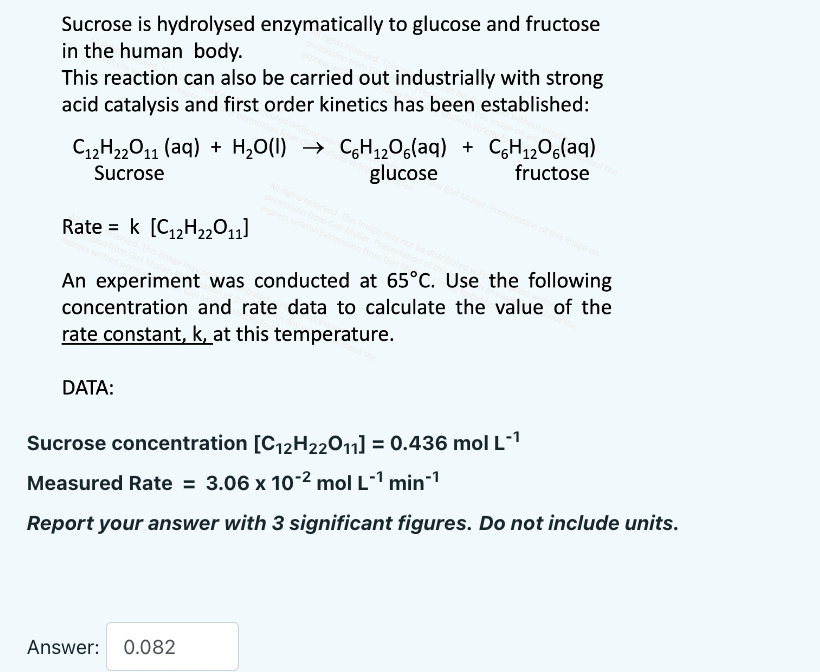Image resolution: width=820 pixels, height=672 pixels.
Task: Click the italic significant figures instruction
Action: tap(352, 522)
